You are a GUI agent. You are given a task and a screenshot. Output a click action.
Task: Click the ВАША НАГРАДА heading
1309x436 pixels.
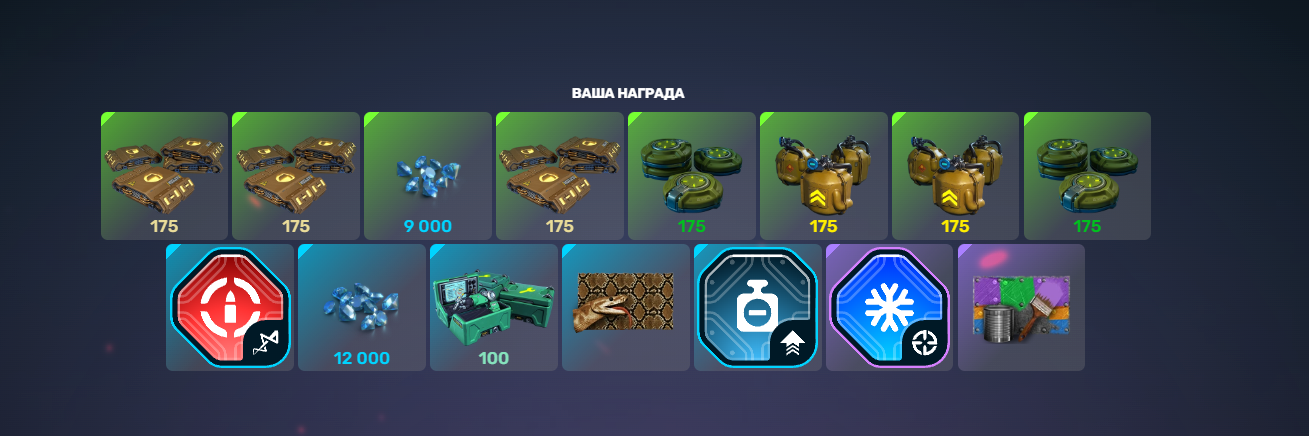[628, 93]
